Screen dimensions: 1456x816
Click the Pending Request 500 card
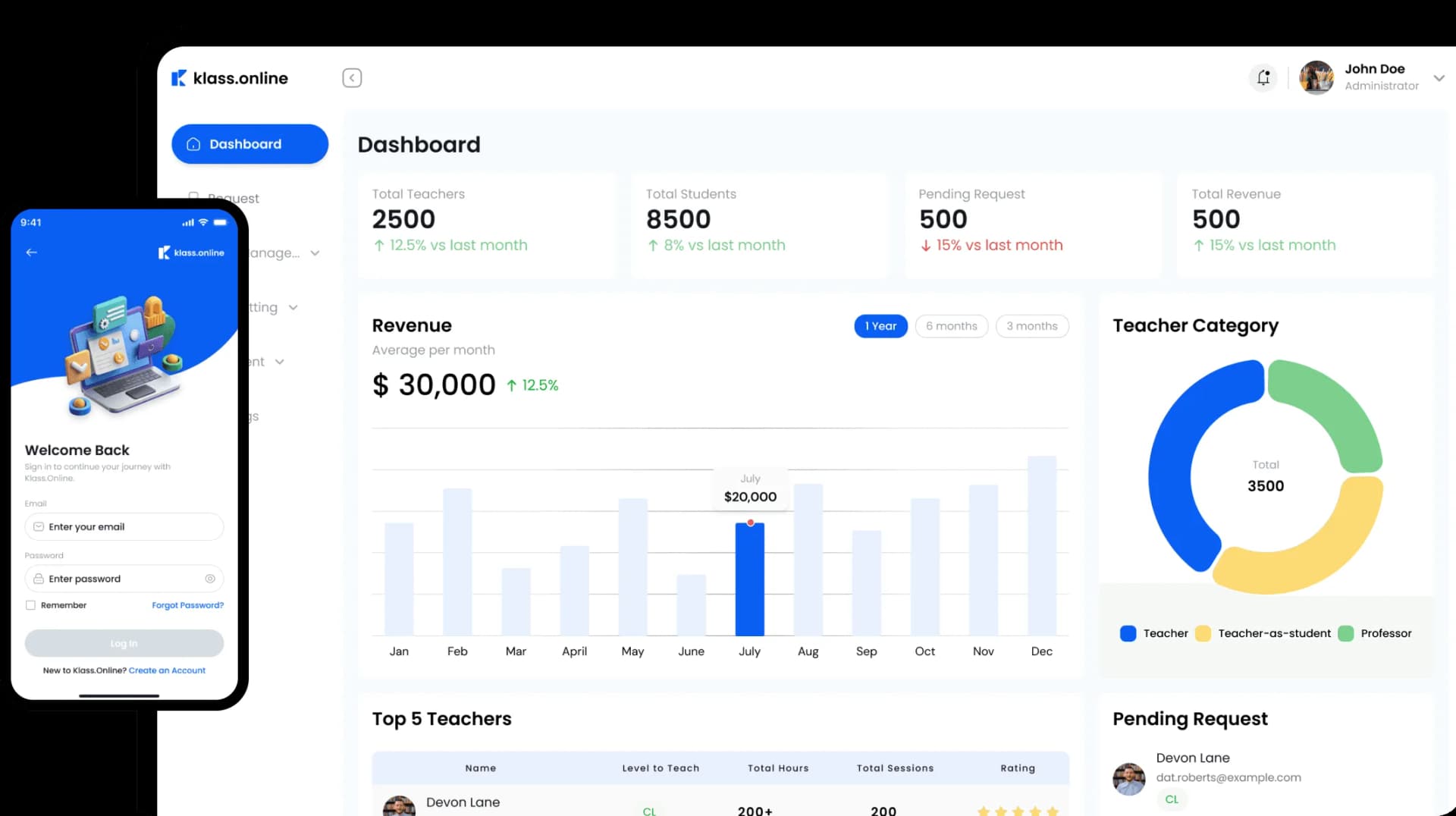[x=1033, y=224]
